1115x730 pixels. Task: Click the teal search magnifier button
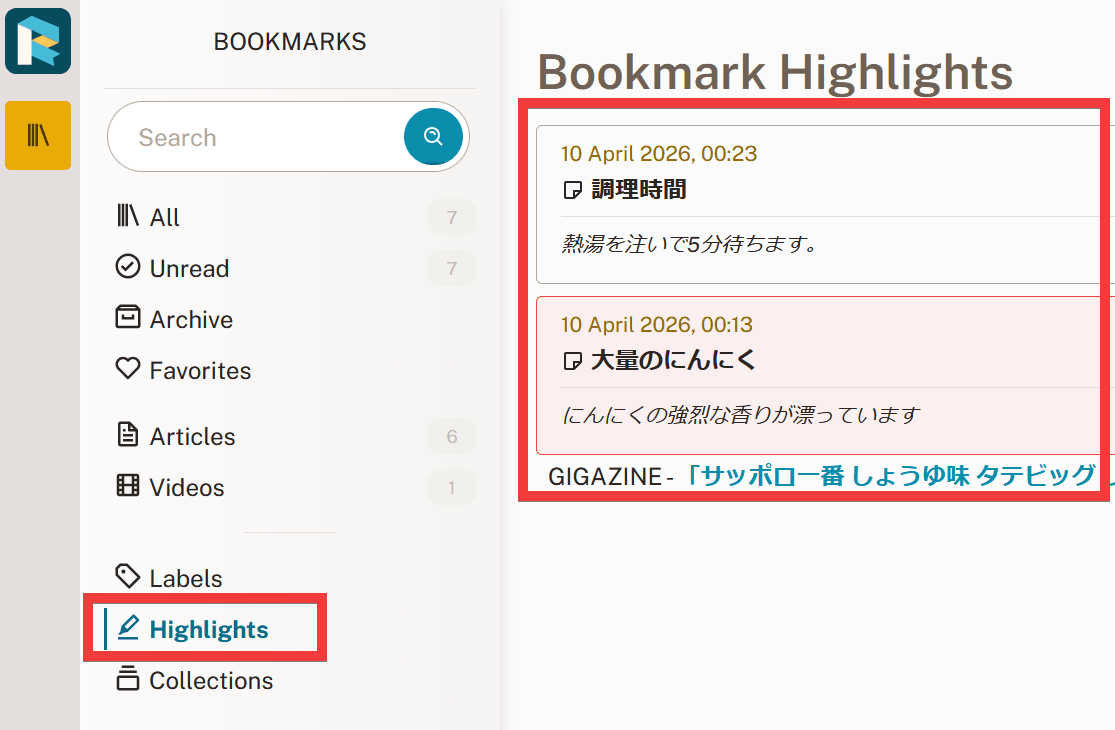pos(433,136)
